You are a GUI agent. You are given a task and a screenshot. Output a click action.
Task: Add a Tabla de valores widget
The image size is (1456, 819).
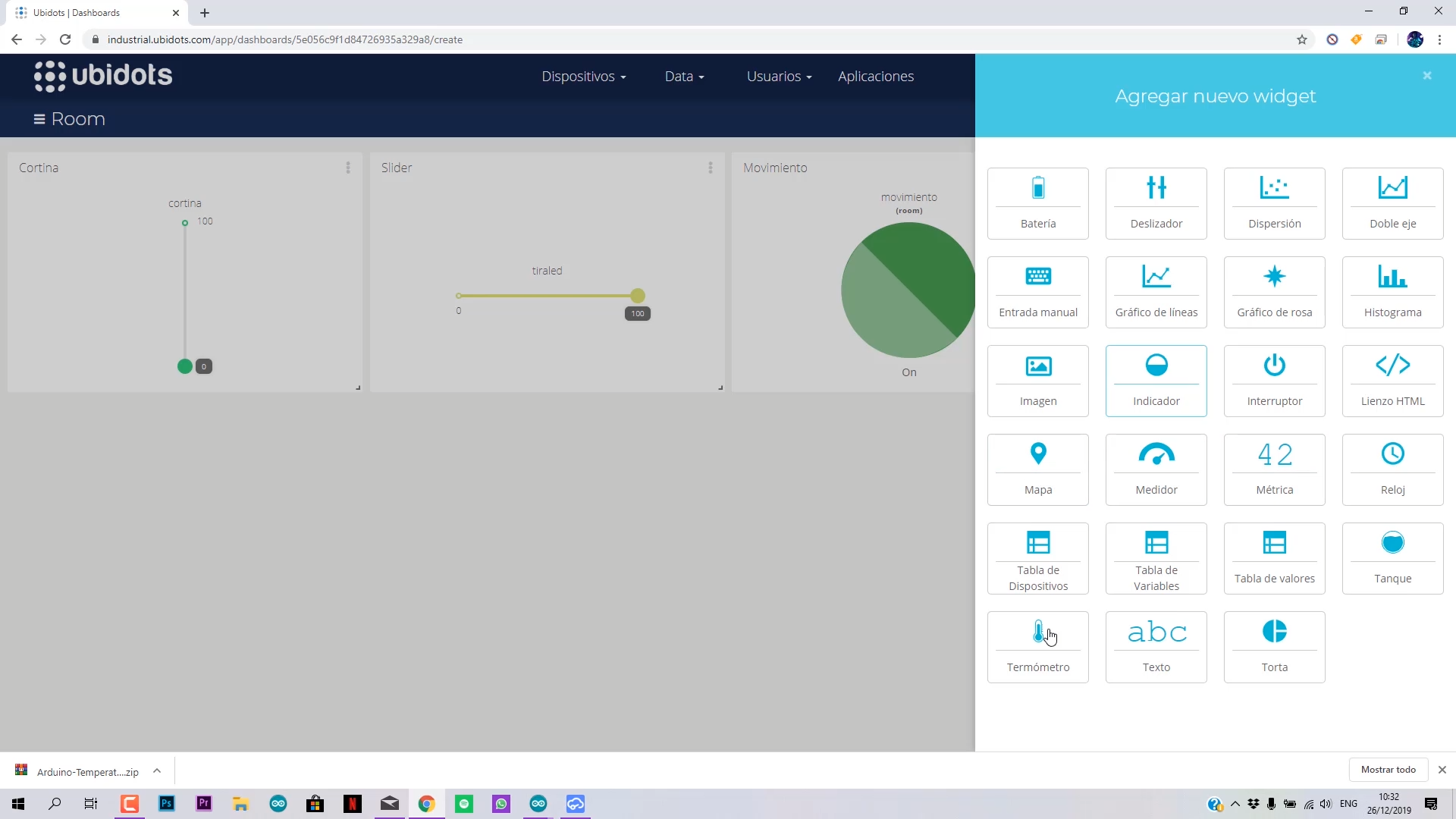click(1274, 558)
